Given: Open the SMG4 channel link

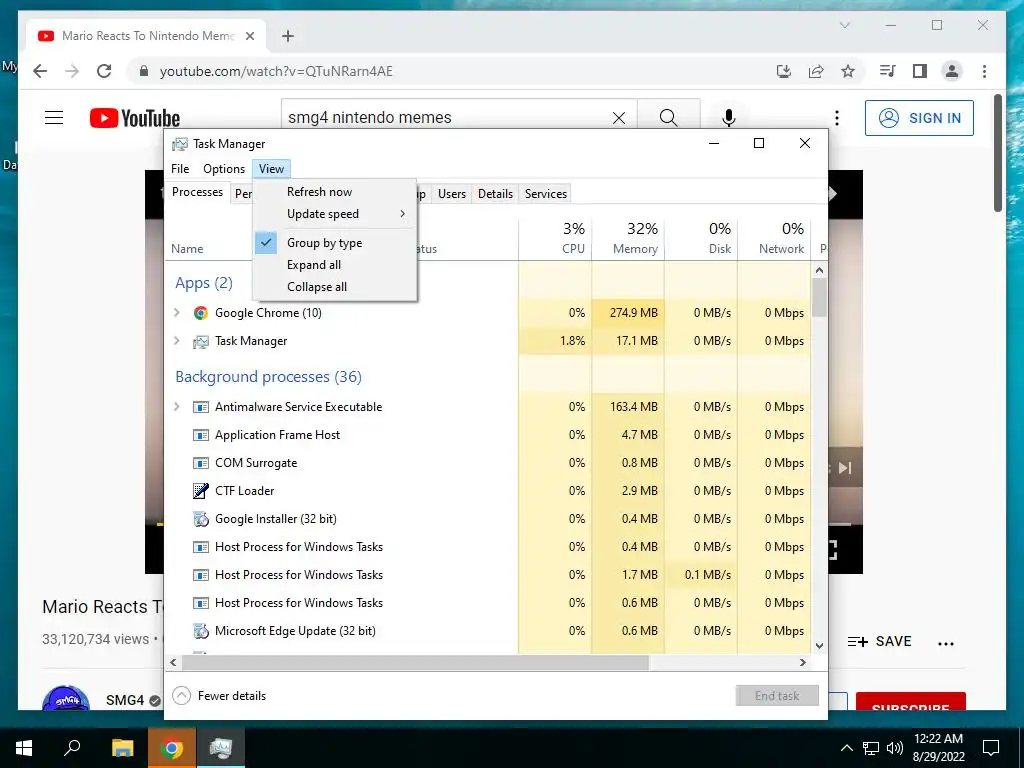Looking at the screenshot, I should (x=125, y=700).
